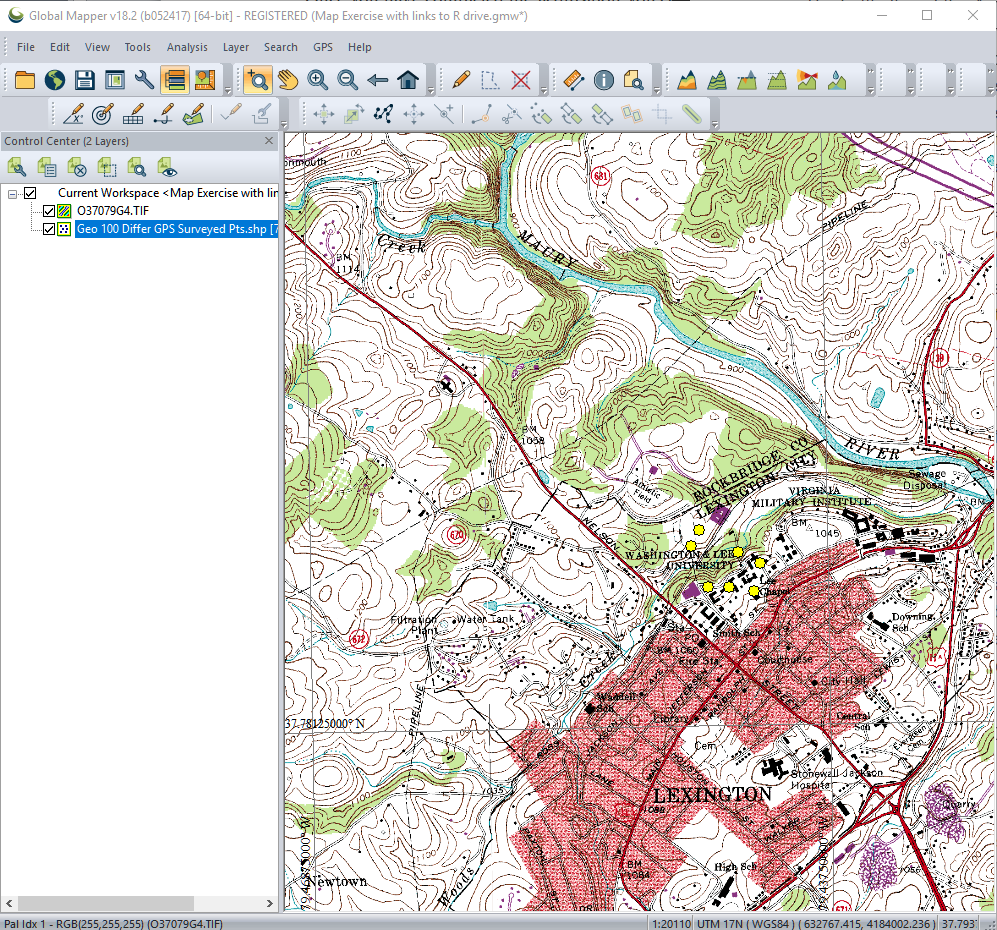Click the Map Layout pin icon
Viewport: 997px width, 930px height.
coord(204,80)
